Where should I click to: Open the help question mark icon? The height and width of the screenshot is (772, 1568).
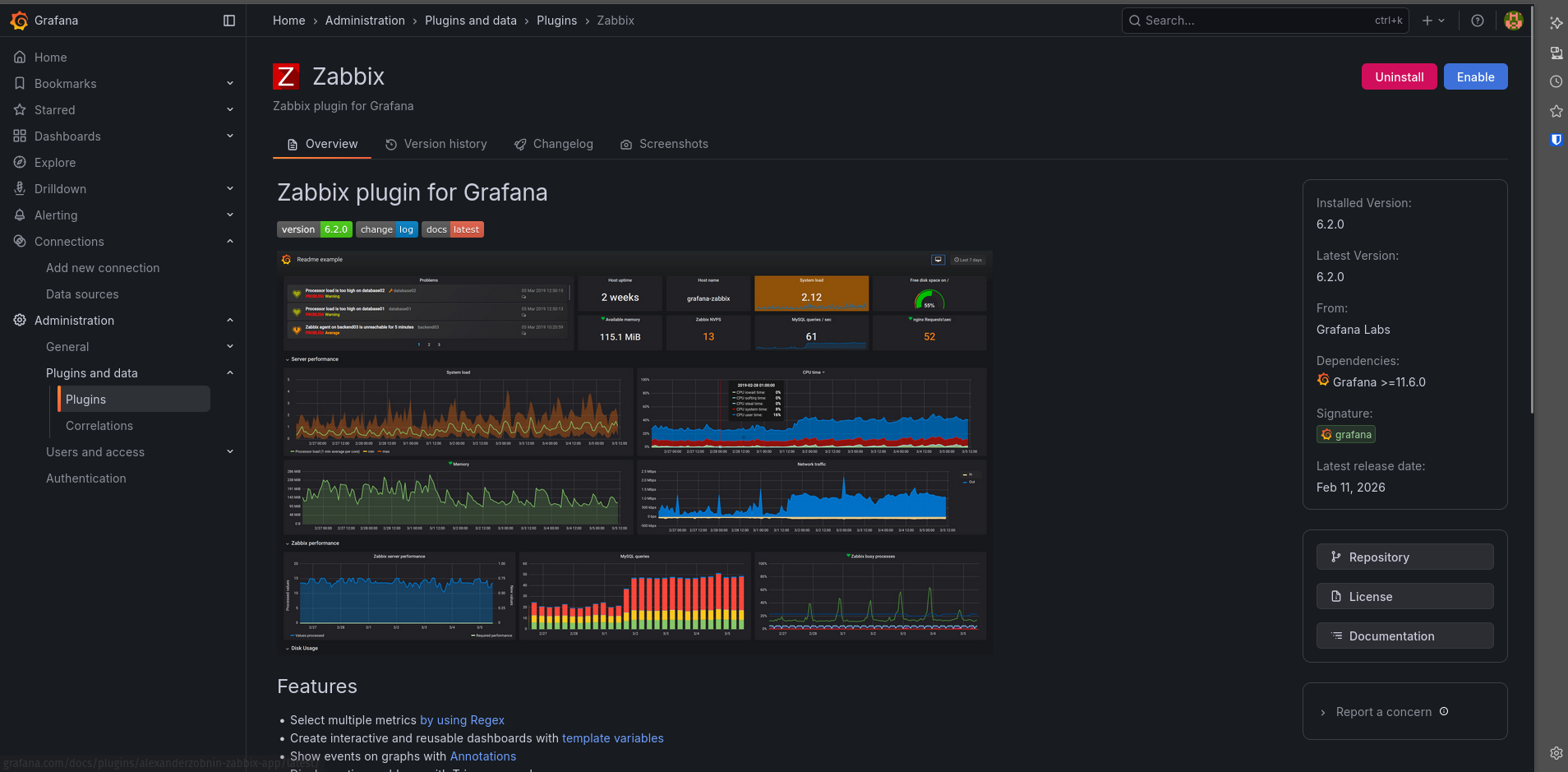1478,21
